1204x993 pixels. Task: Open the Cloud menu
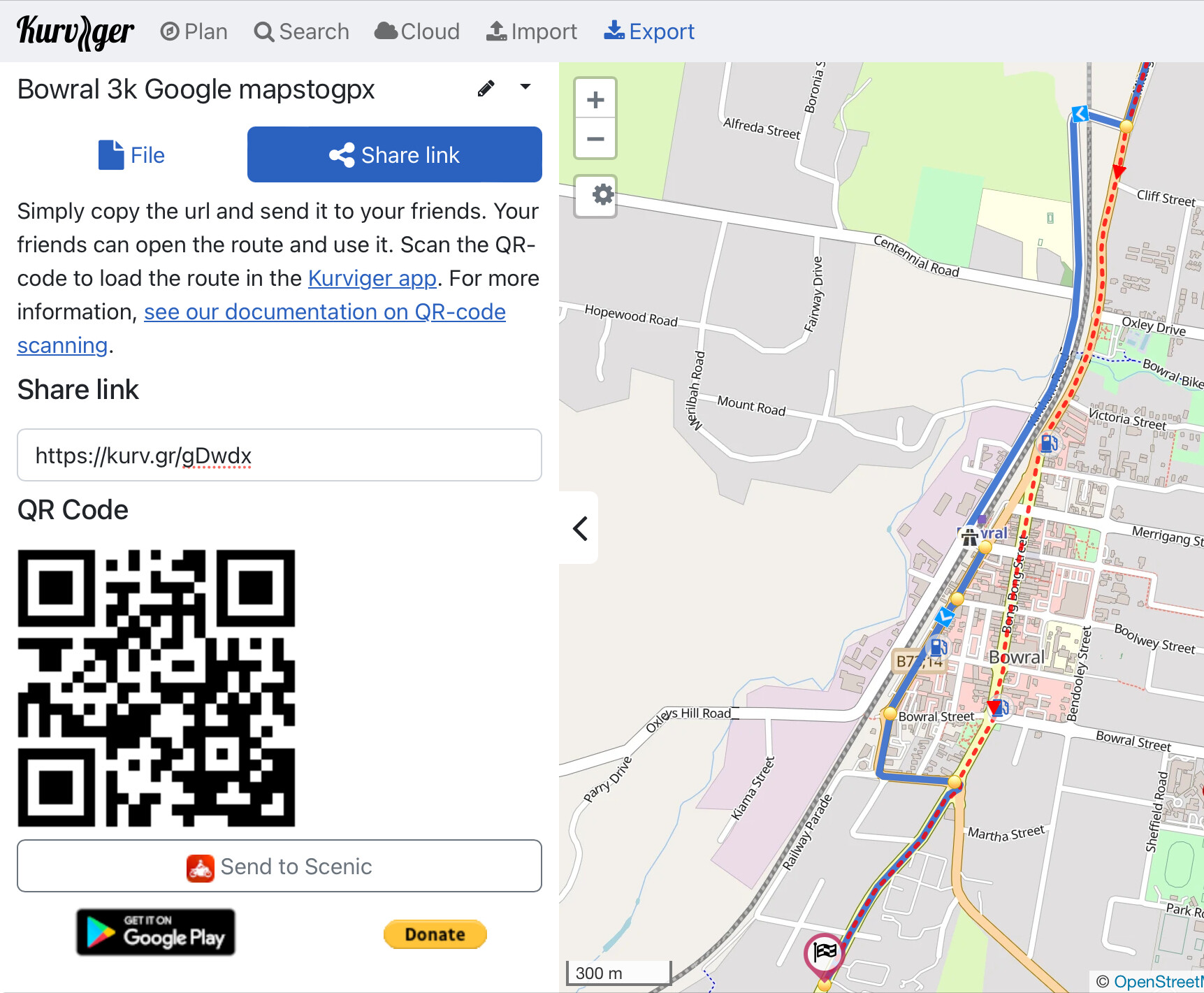tap(417, 31)
